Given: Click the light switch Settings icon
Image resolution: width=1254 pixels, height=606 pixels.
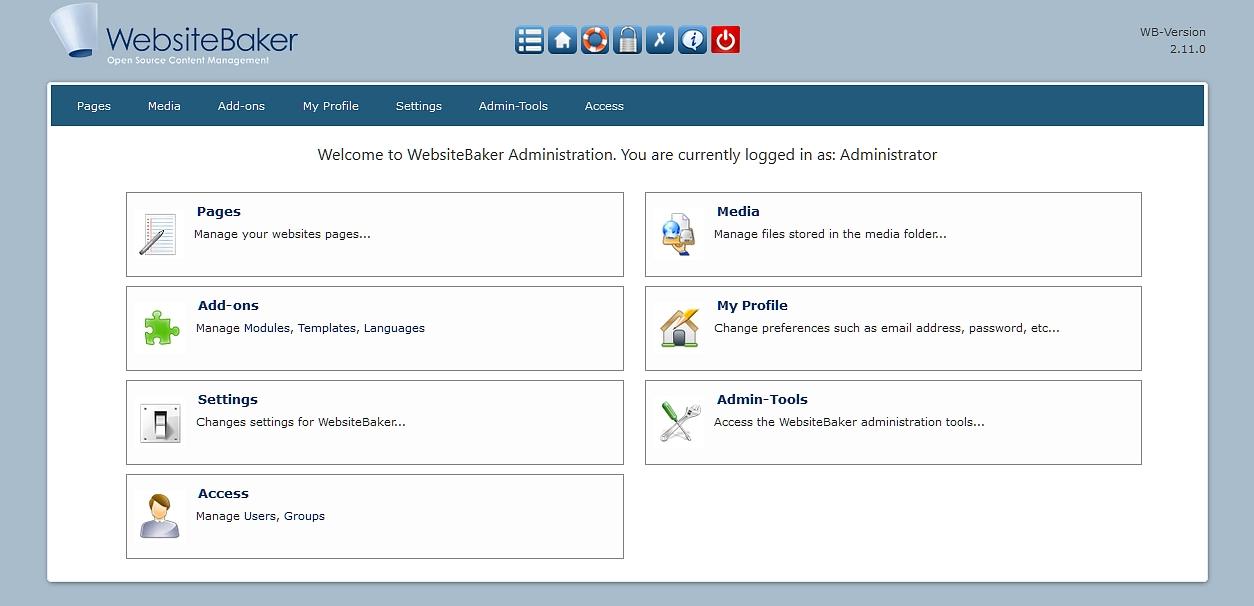Looking at the screenshot, I should tap(160, 423).
